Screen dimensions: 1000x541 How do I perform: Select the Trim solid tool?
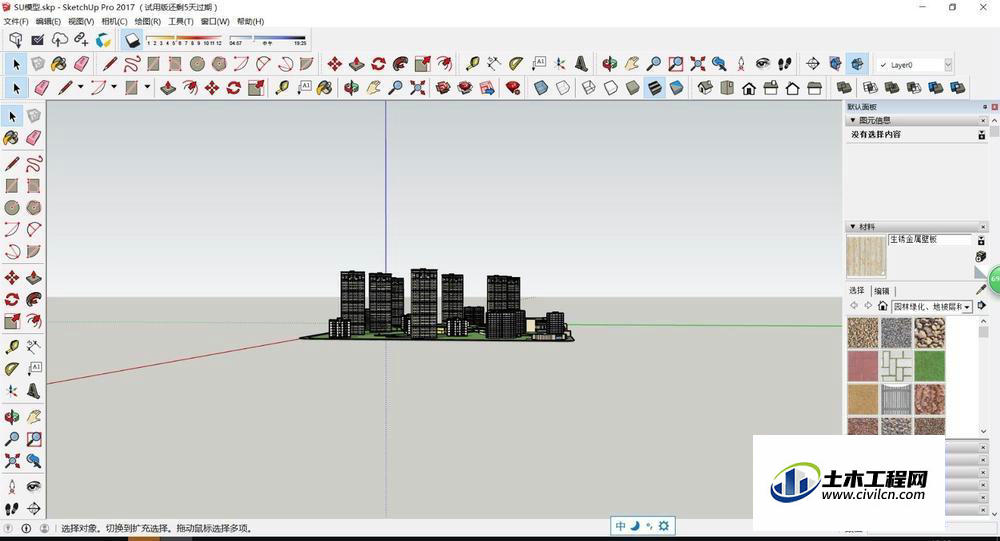pos(936,87)
